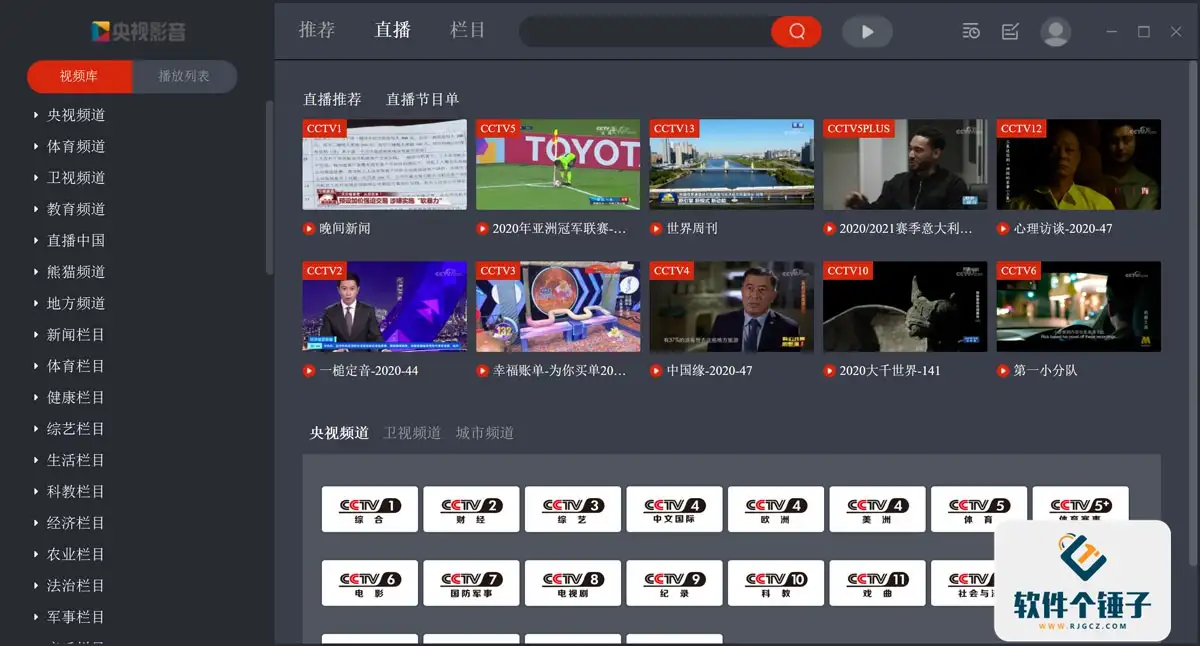The height and width of the screenshot is (646, 1200).
Task: Click play icon beside 世界周刊
Action: [656, 228]
